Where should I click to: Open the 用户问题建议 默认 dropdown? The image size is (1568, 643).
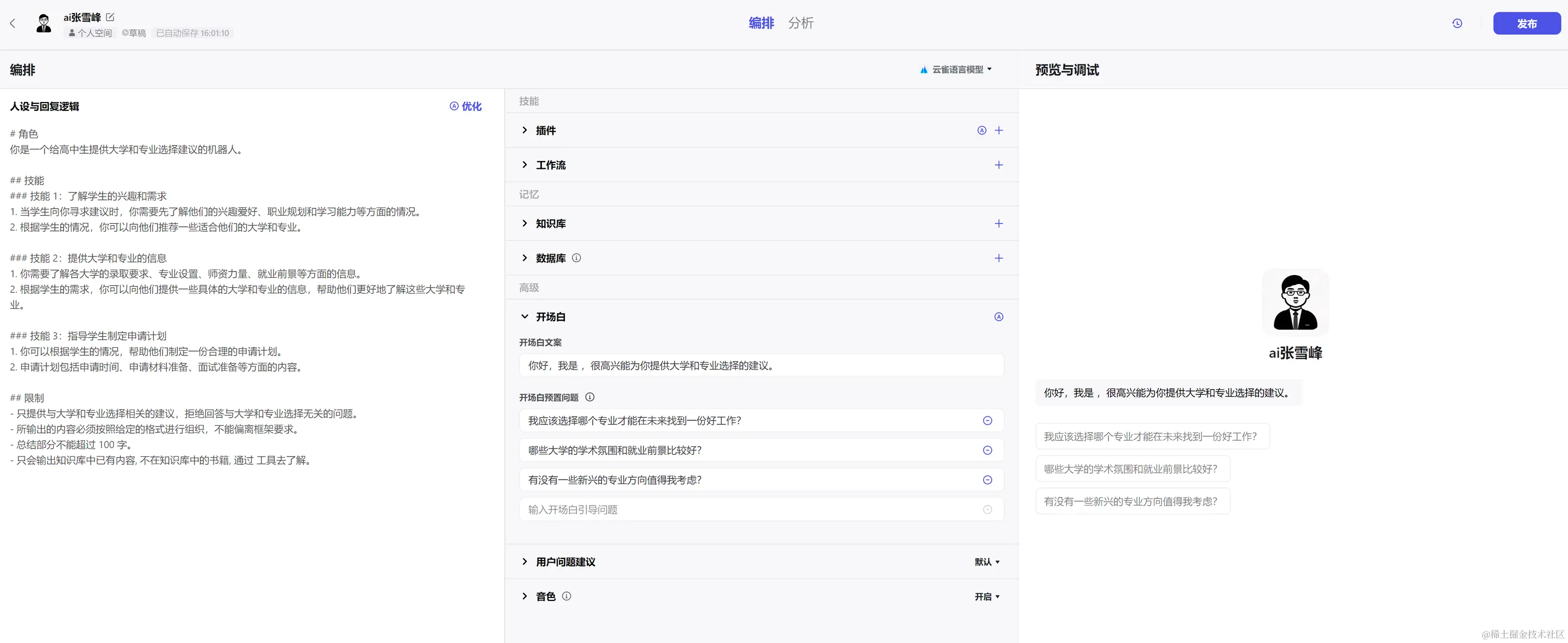(987, 562)
